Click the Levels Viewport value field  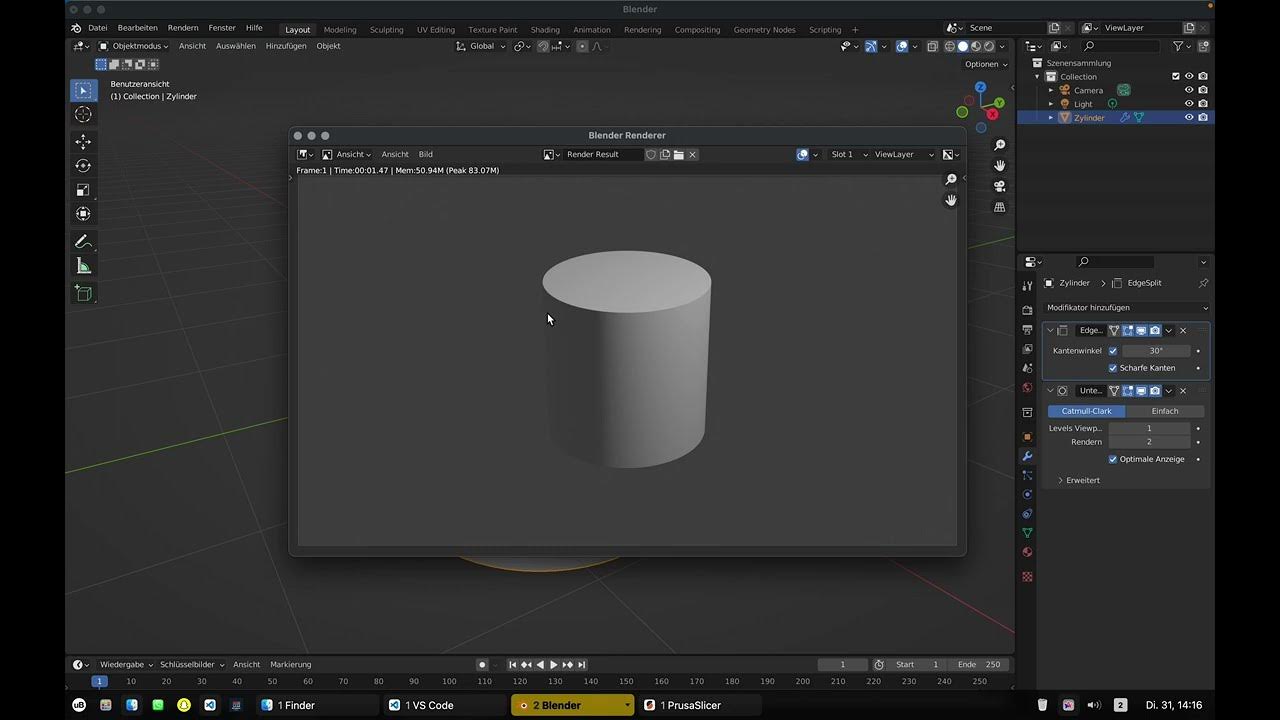(x=1149, y=428)
